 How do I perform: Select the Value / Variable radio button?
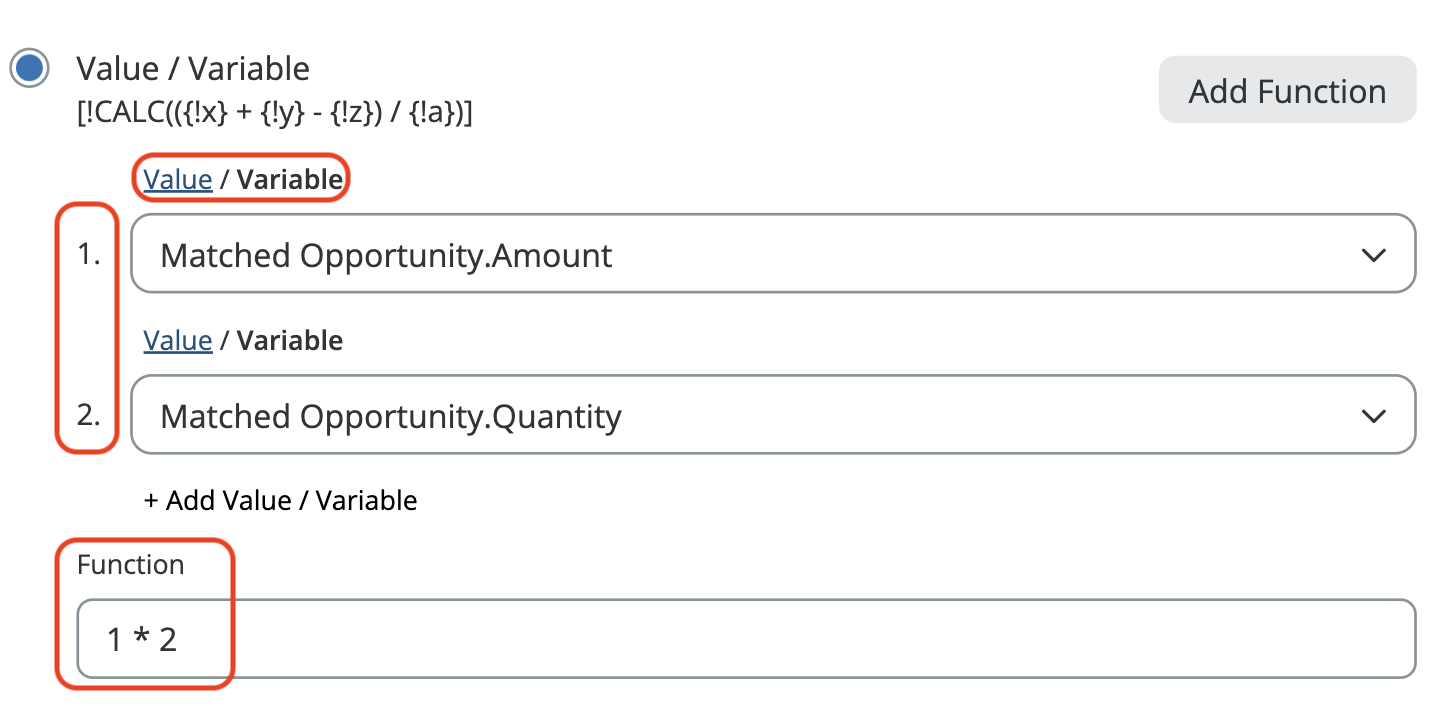(x=29, y=69)
